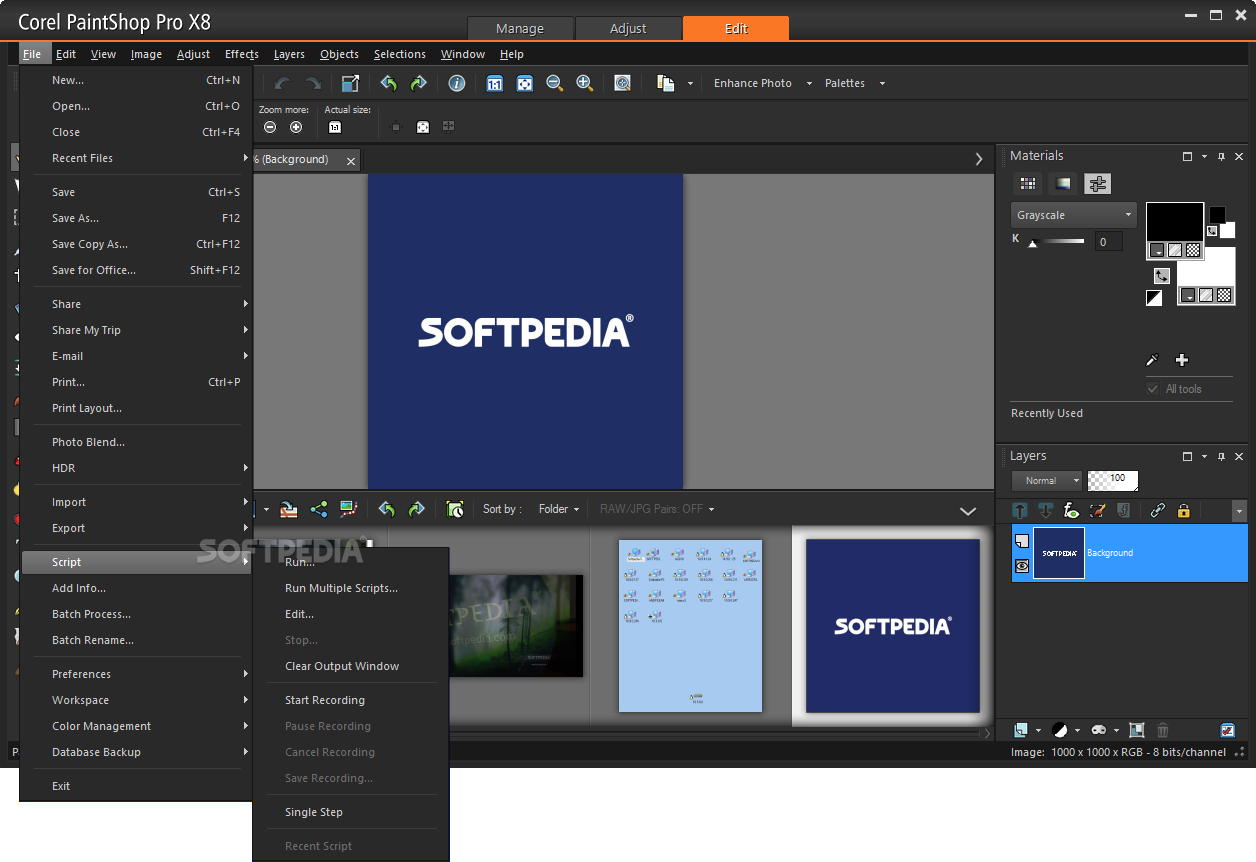Screen dimensions: 1256x862
Task: Toggle the All tools checkbox
Action: tap(1153, 389)
